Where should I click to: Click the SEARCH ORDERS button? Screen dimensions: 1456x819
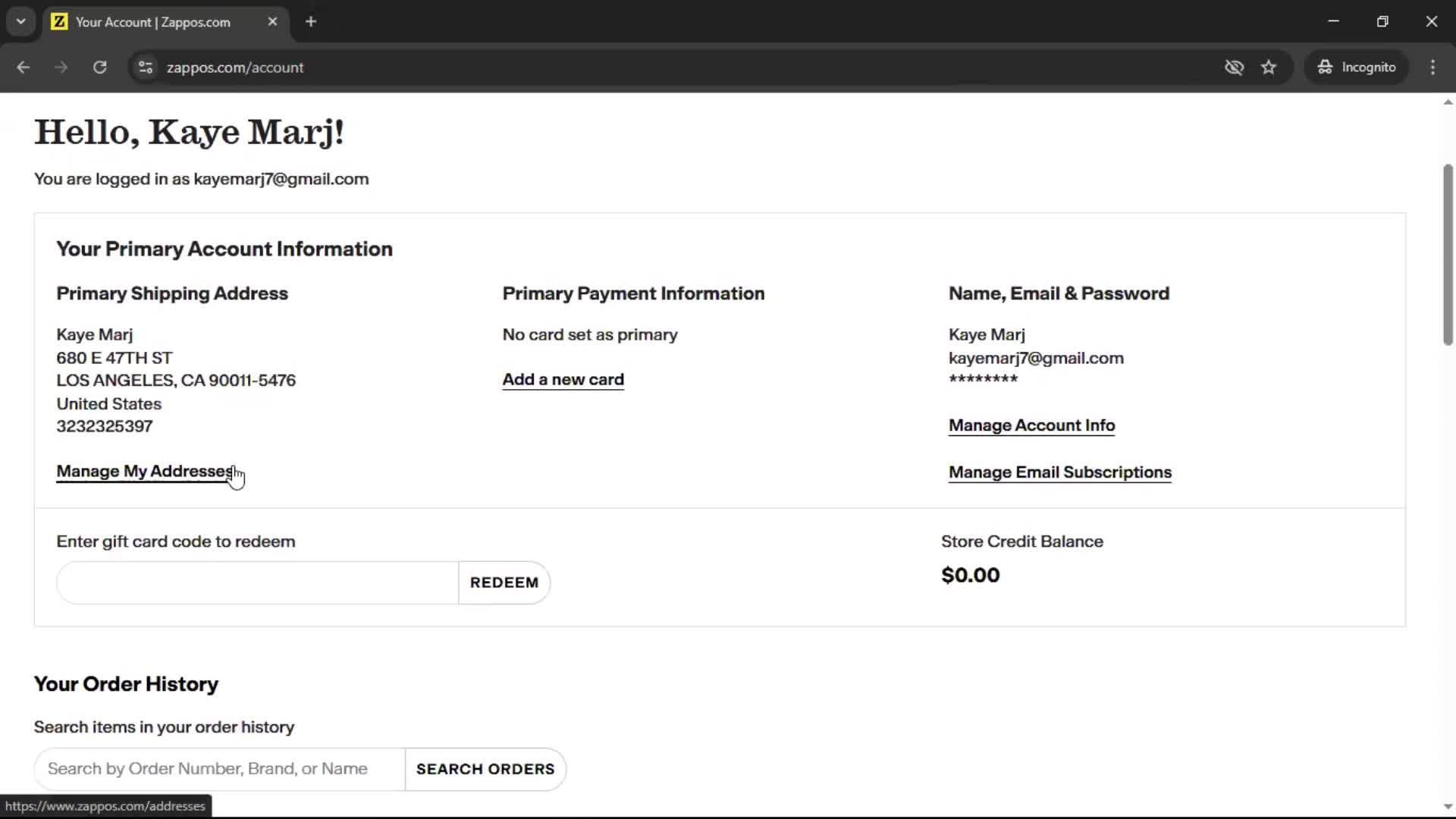click(485, 769)
